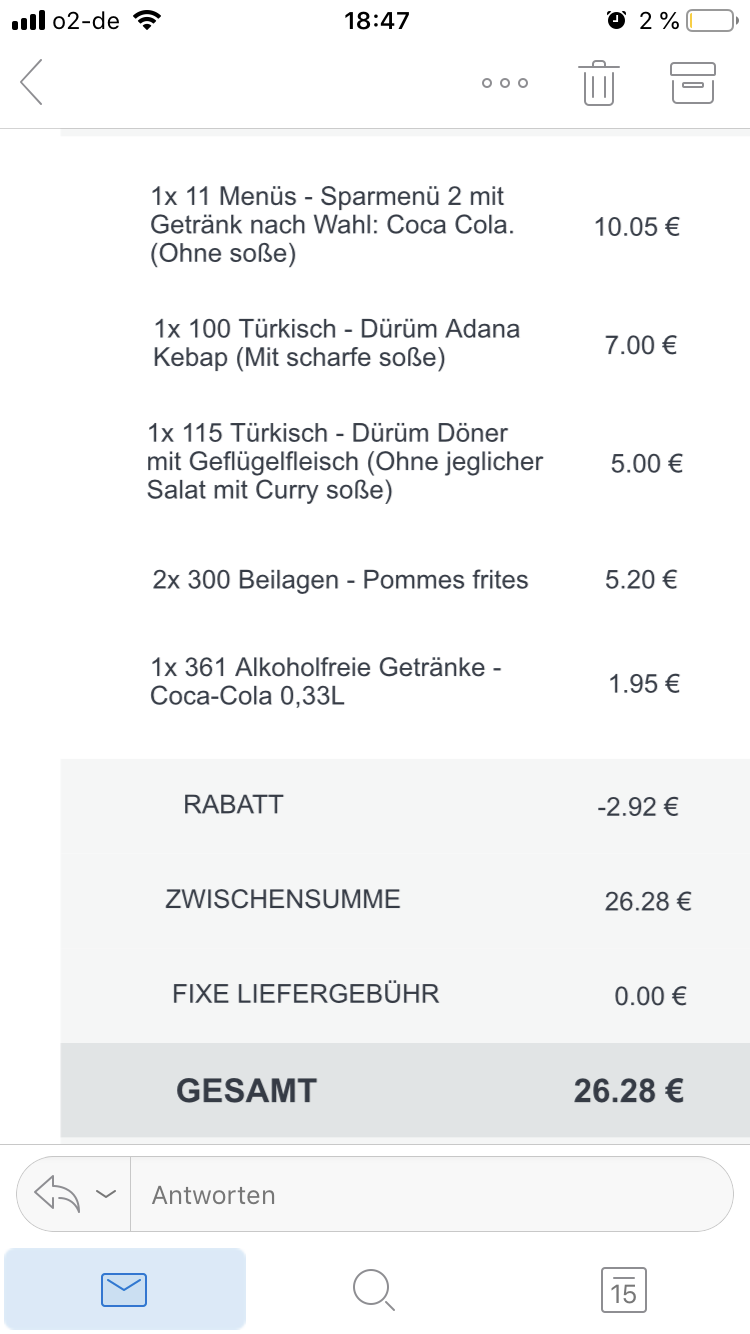Expand reply options chevron dropdown
This screenshot has height=1334, width=750.
click(105, 1194)
